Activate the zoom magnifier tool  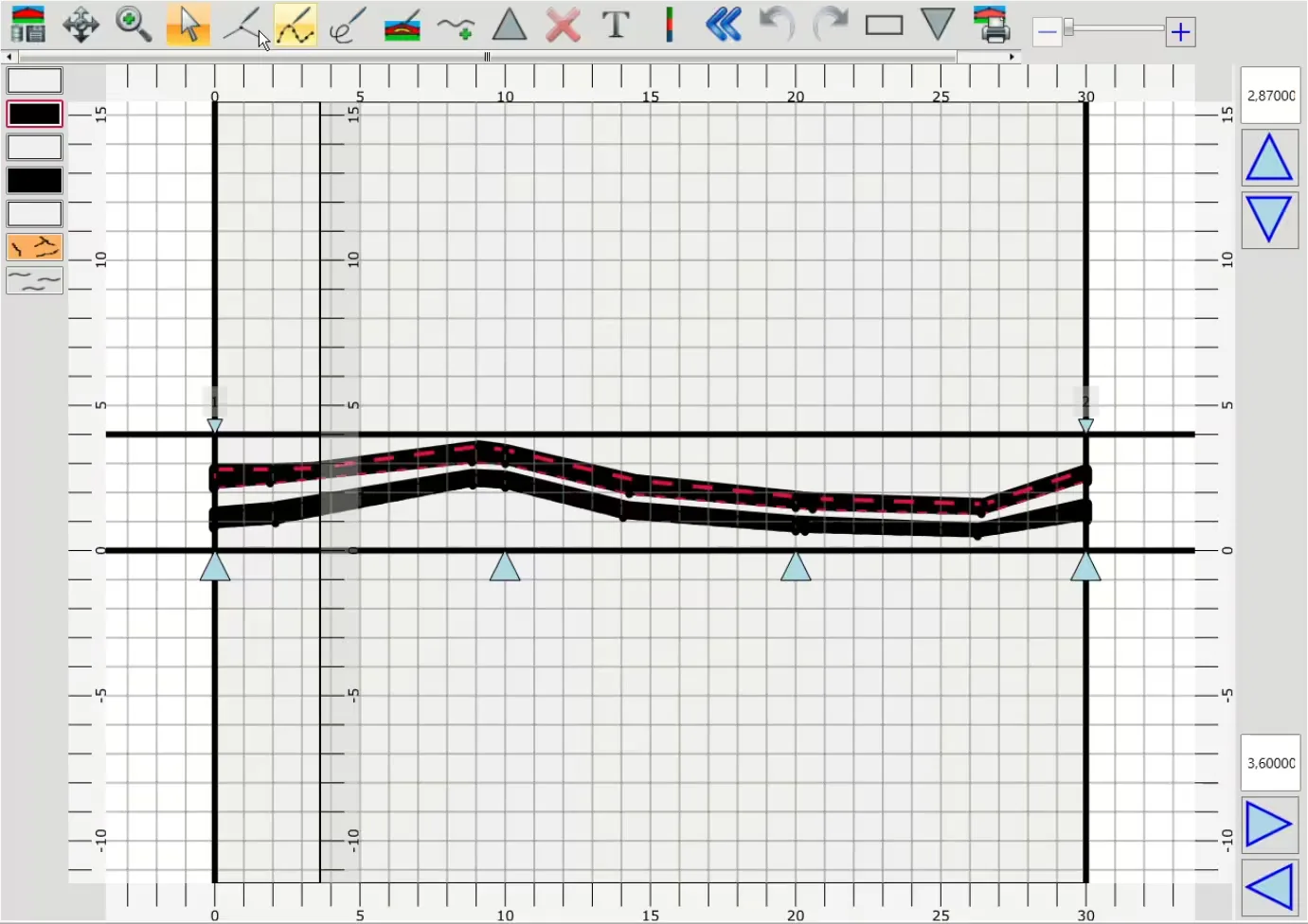coord(133,25)
